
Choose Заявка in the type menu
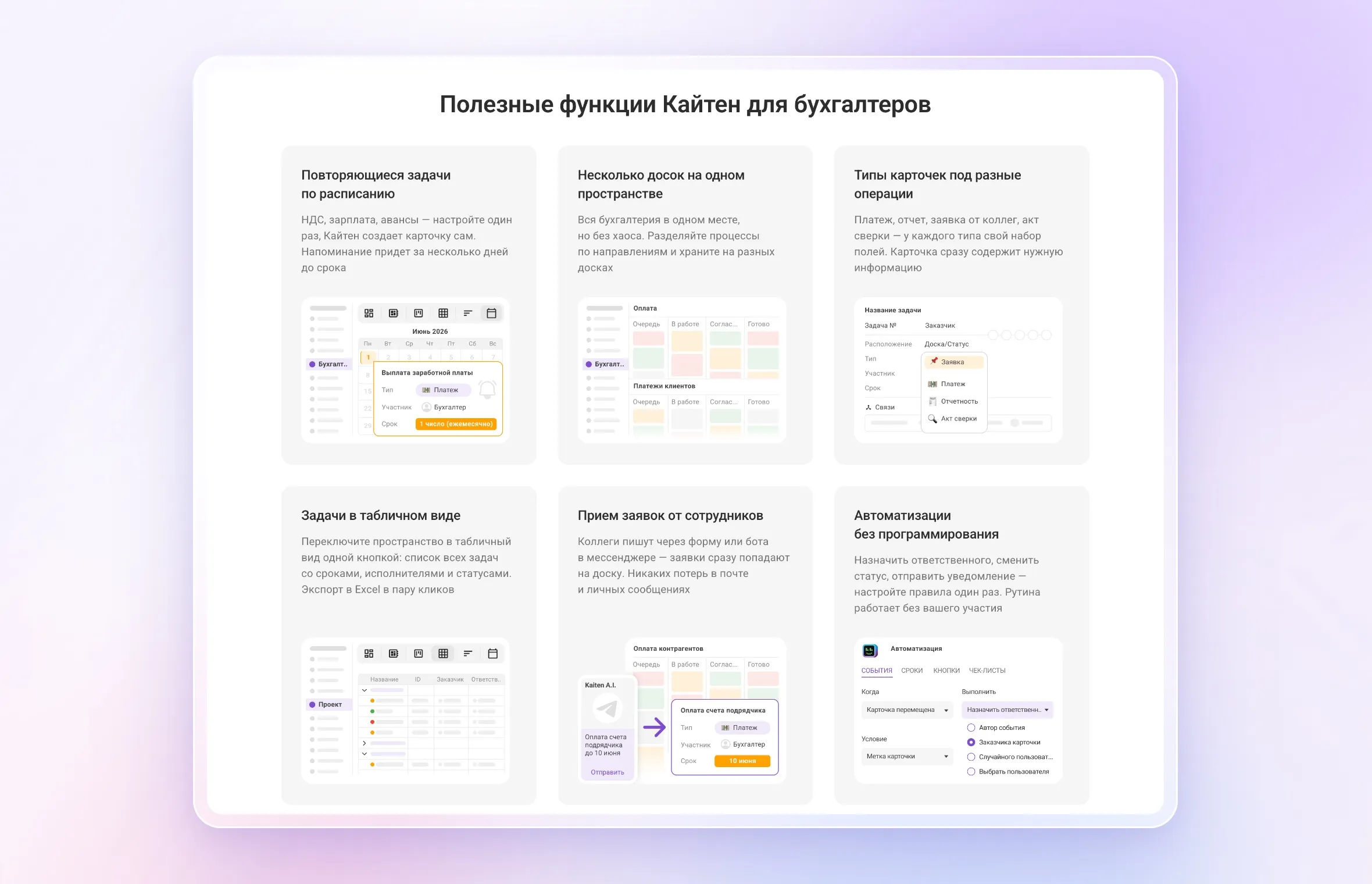955,362
